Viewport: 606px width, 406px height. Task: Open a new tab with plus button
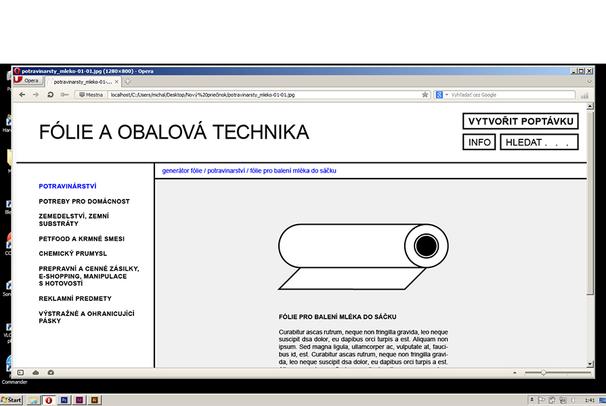coord(125,81)
